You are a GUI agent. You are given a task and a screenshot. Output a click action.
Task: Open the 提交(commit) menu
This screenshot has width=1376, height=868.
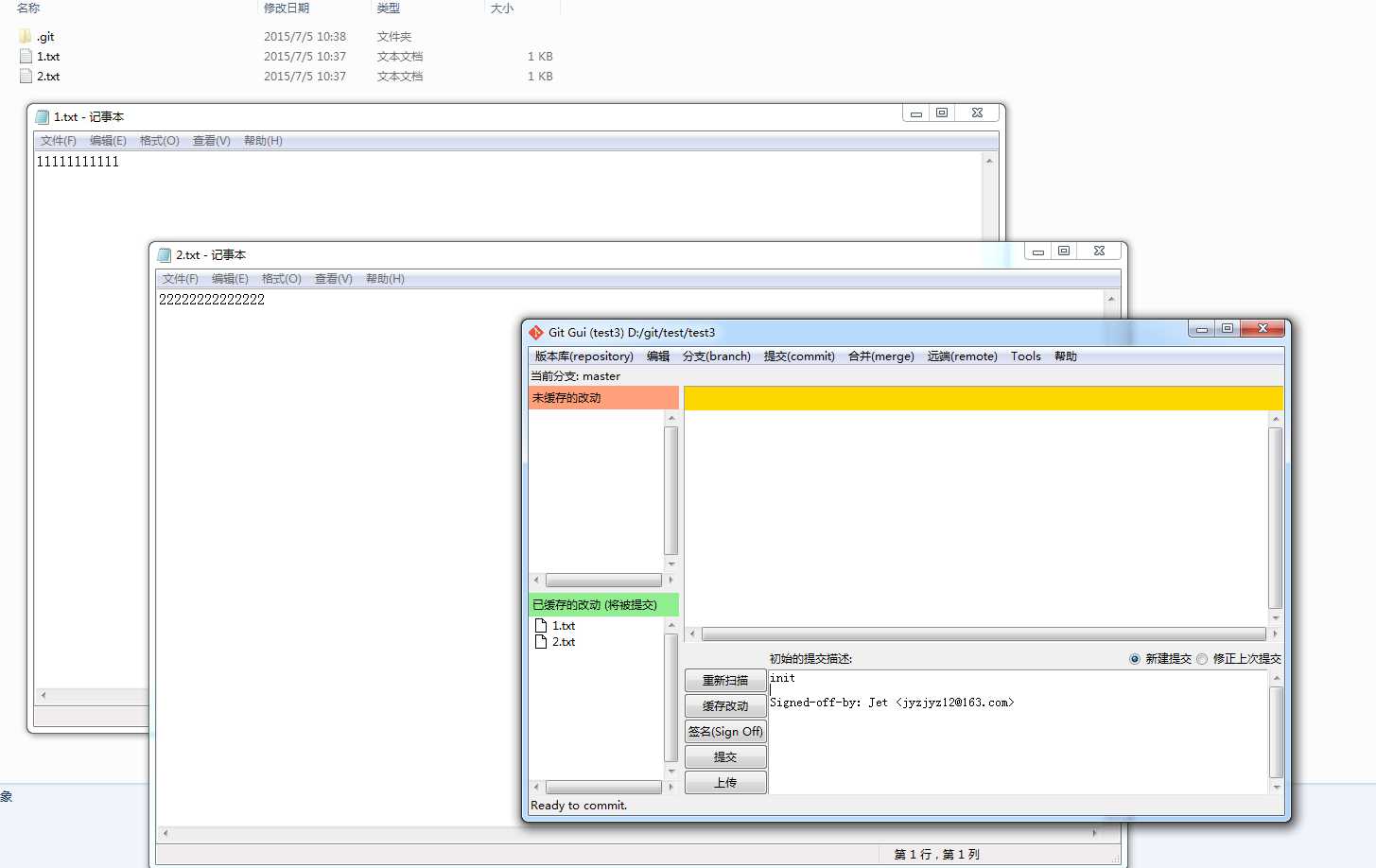tap(799, 356)
